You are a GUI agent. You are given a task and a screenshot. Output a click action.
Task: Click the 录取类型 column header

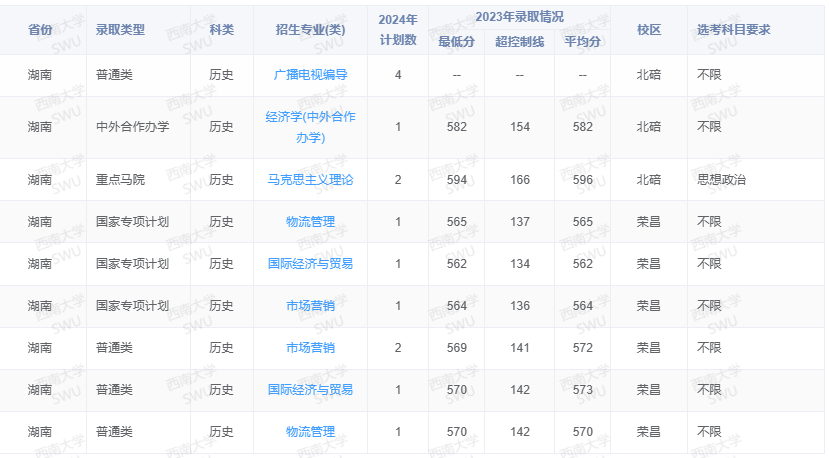point(120,30)
